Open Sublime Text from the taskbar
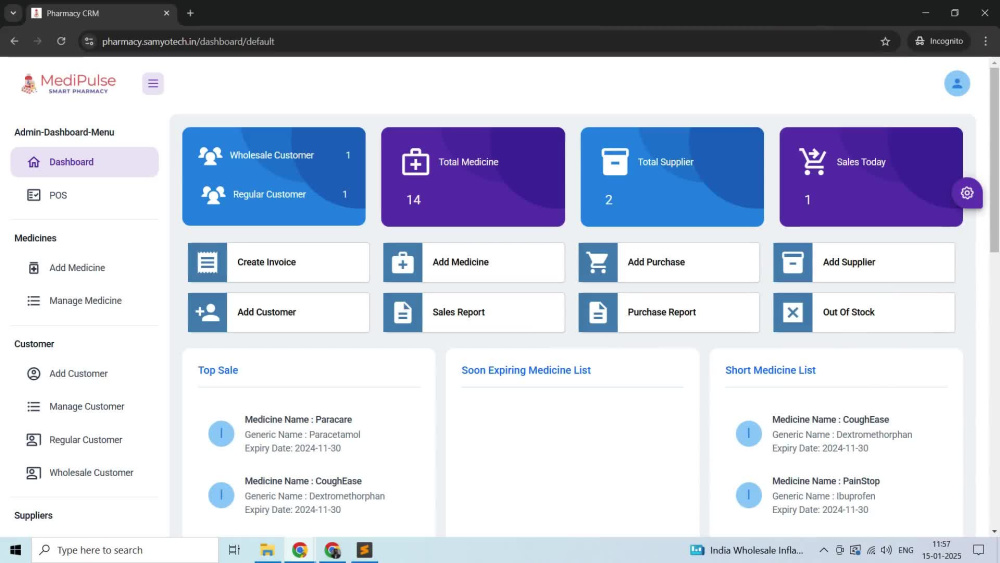This screenshot has width=1000, height=563. click(x=364, y=550)
